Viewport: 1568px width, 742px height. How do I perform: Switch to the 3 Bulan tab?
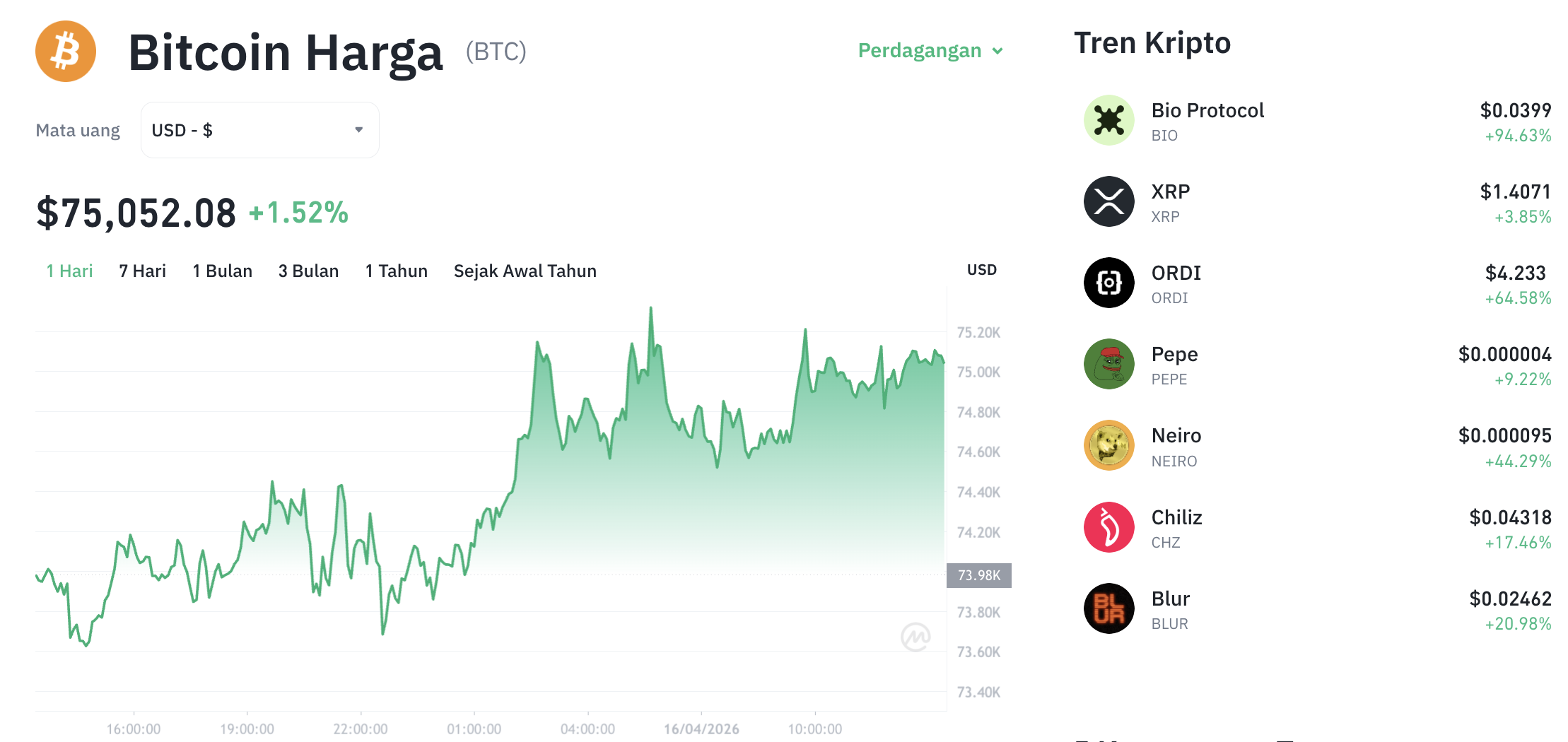click(308, 271)
